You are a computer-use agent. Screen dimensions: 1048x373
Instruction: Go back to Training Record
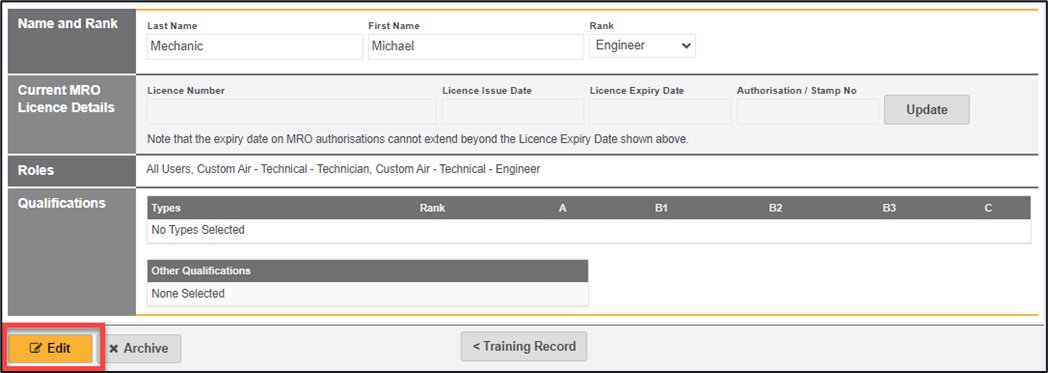[523, 346]
